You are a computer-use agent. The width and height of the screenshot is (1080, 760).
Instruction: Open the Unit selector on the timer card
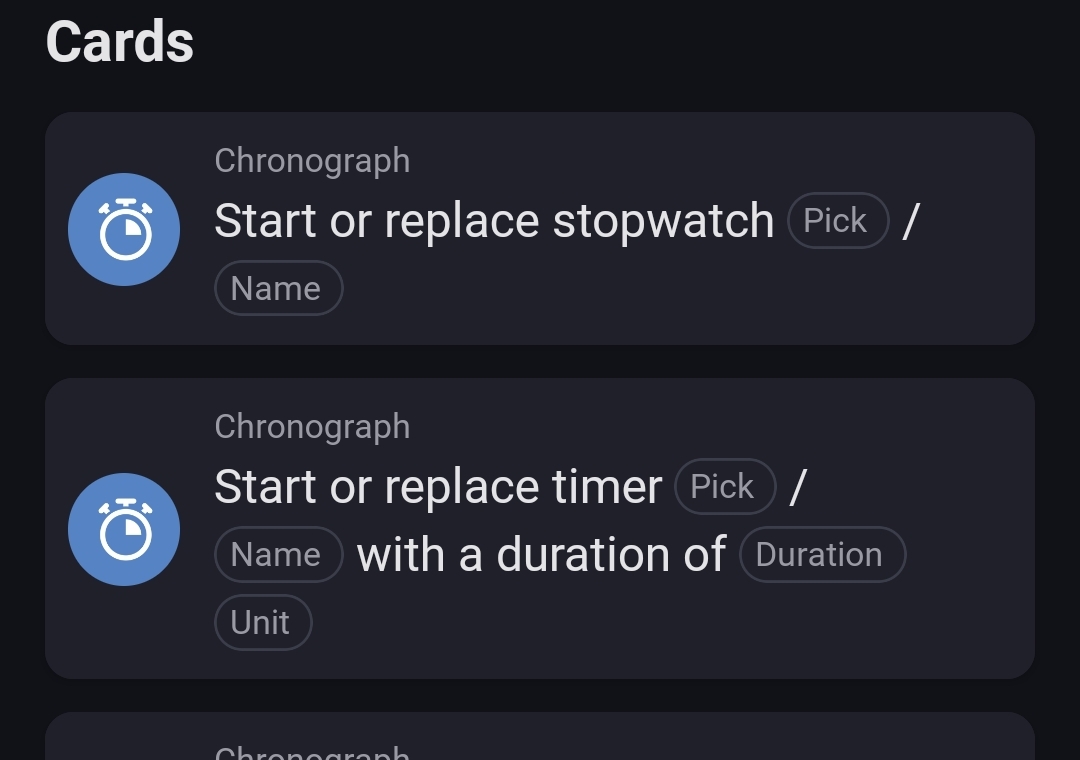[x=263, y=622]
